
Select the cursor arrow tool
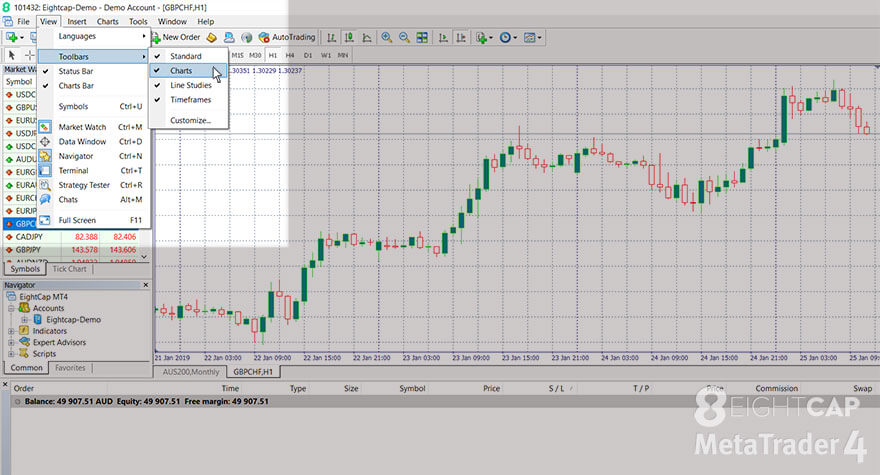[11, 55]
